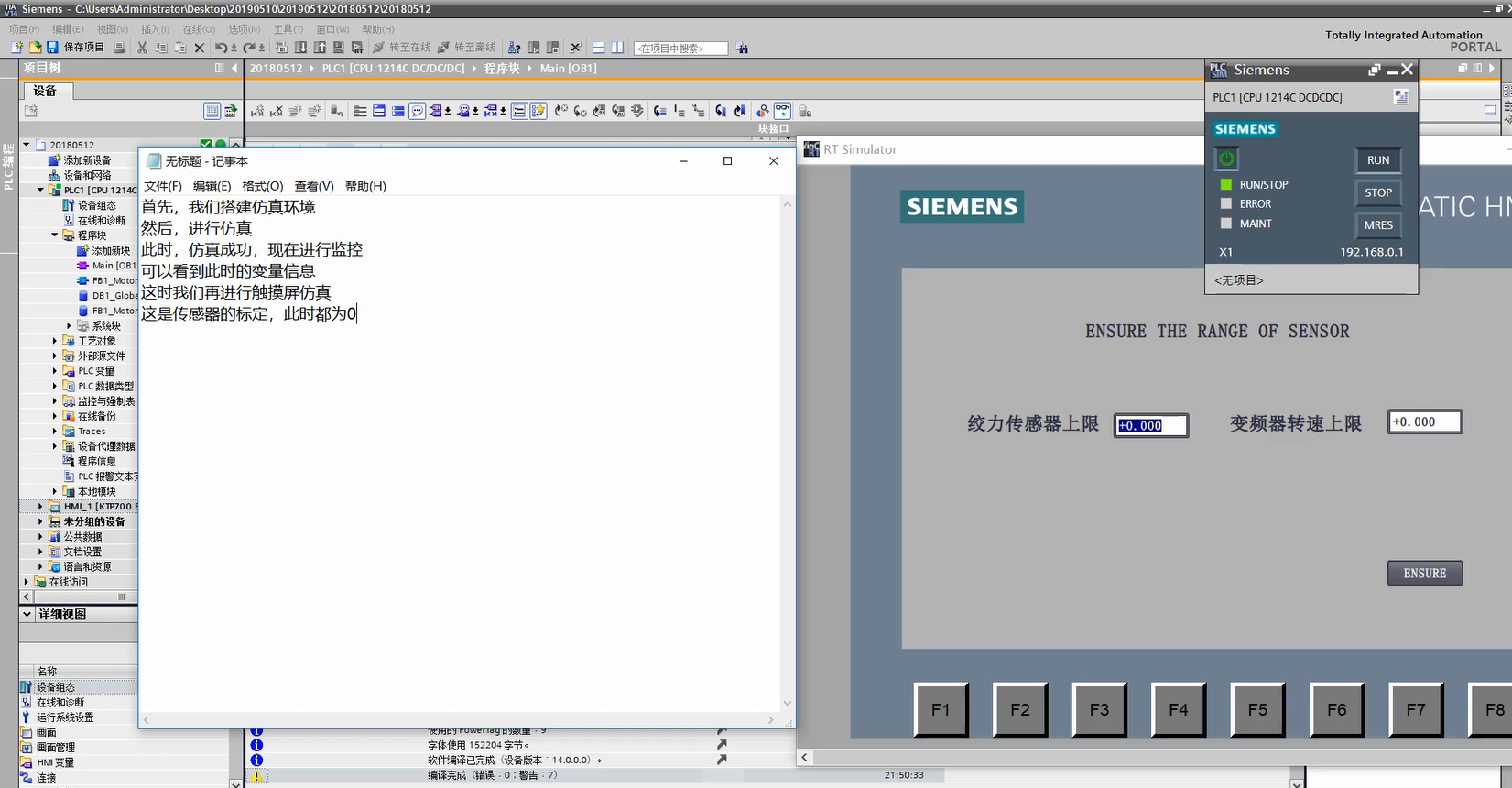Click the delete X icon in main toolbar
This screenshot has width=1512, height=788.
199,47
